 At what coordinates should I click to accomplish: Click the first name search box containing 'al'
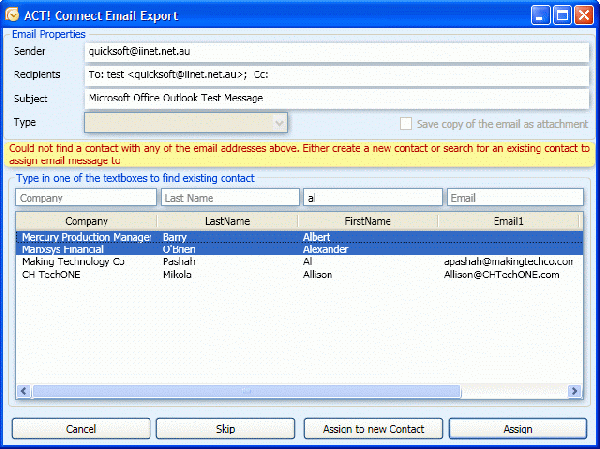tap(373, 198)
